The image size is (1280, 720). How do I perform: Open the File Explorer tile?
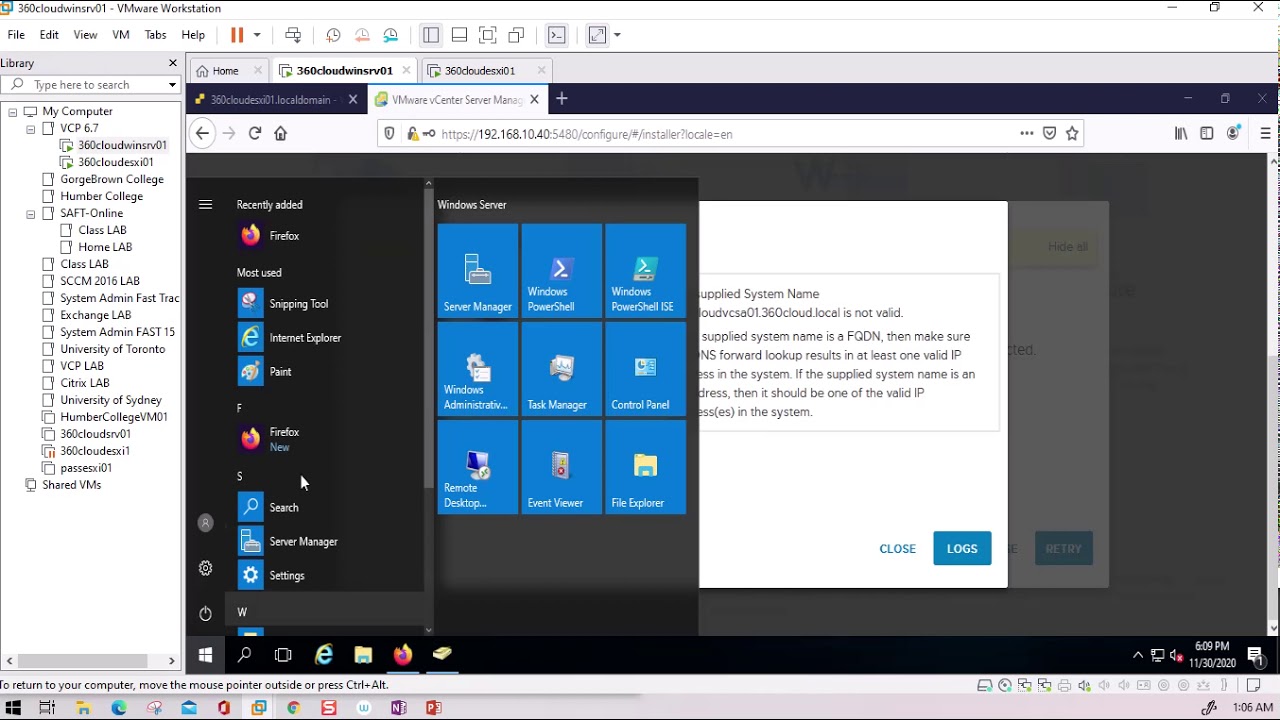coord(646,467)
